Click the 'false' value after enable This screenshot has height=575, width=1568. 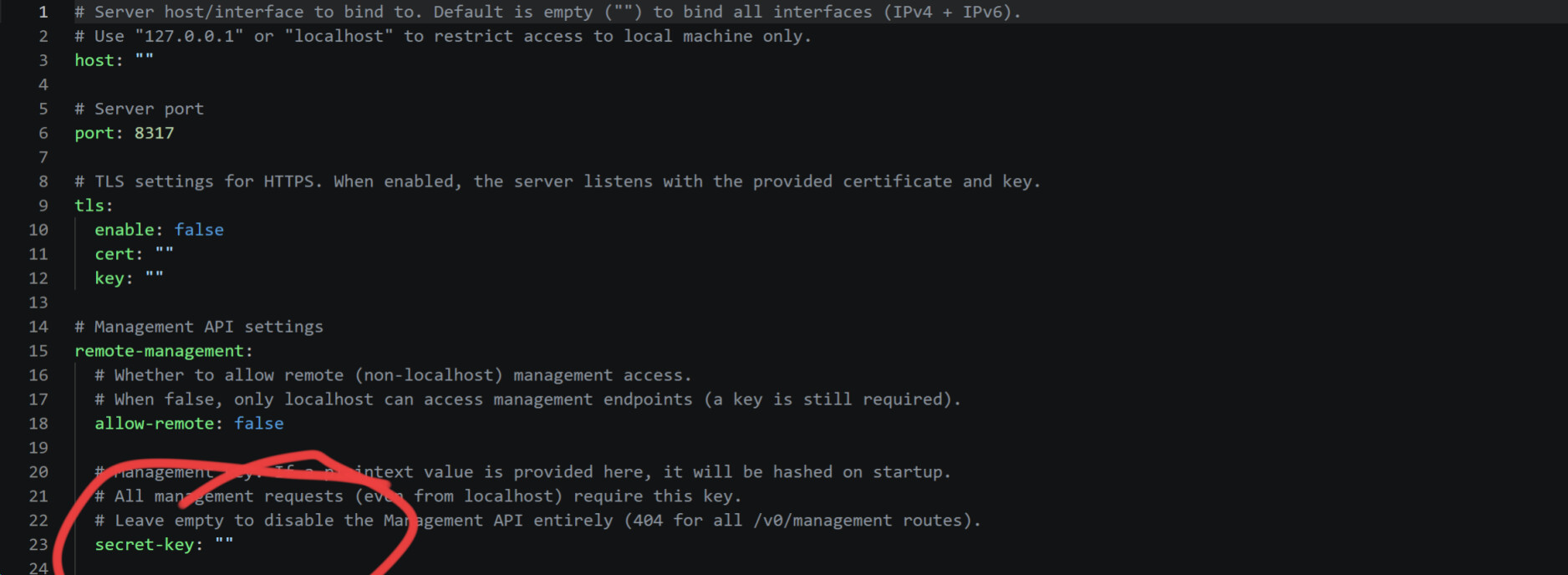(x=199, y=230)
